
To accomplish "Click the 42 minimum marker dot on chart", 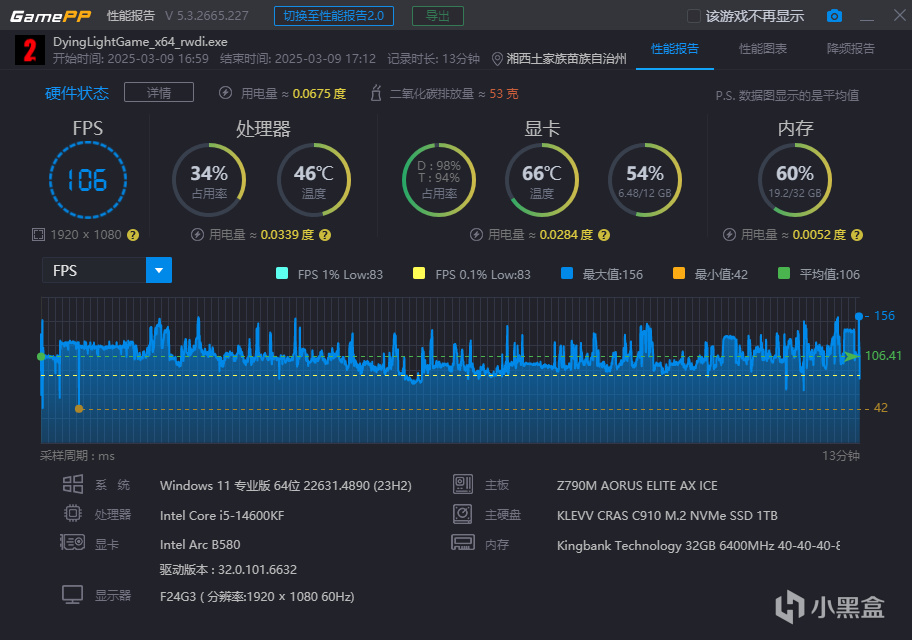I will (x=79, y=409).
